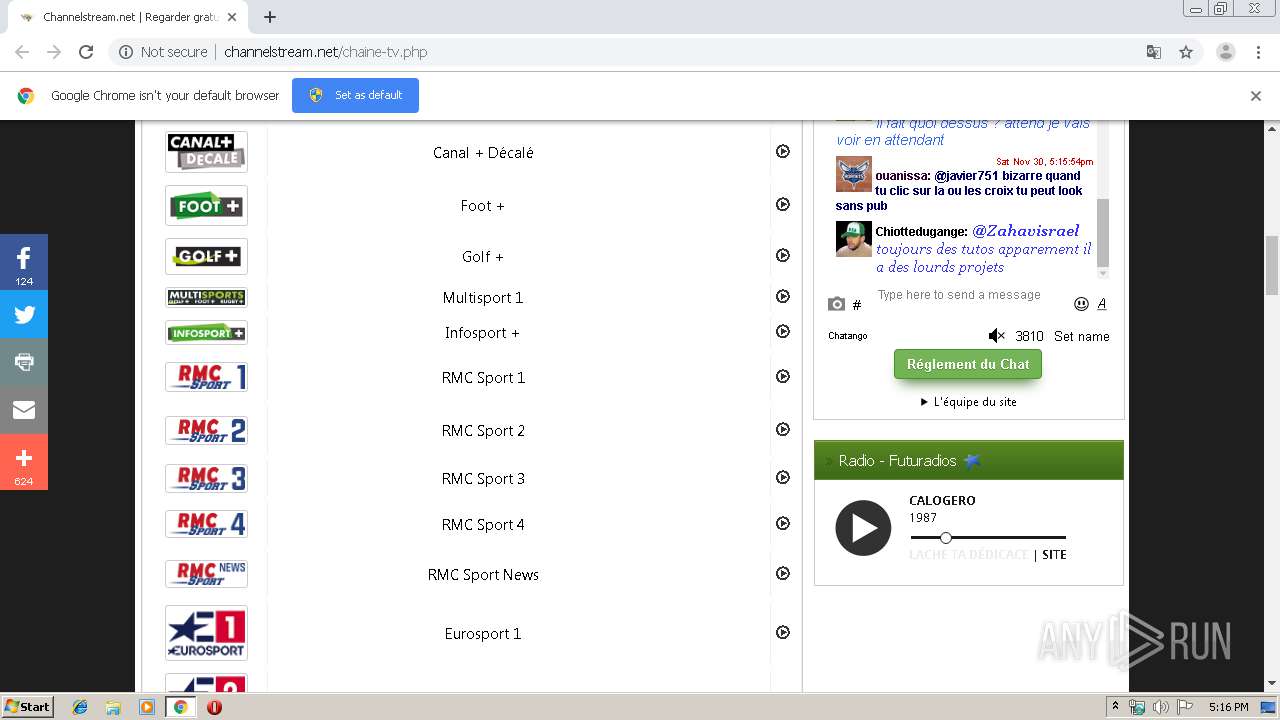Go back to previous page
The image size is (1280, 720).
(22, 52)
